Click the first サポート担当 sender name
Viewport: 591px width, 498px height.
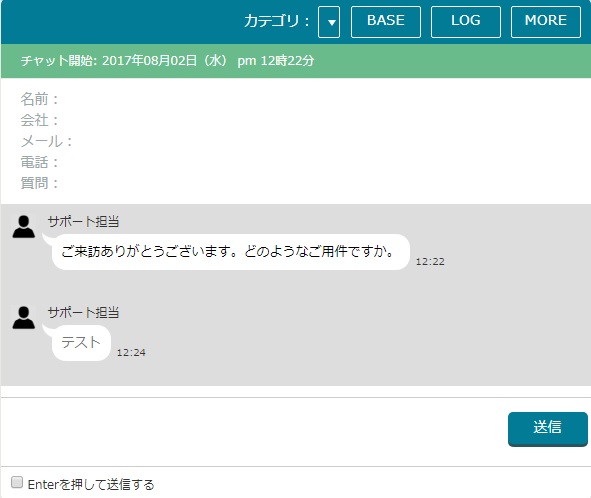[x=83, y=221]
